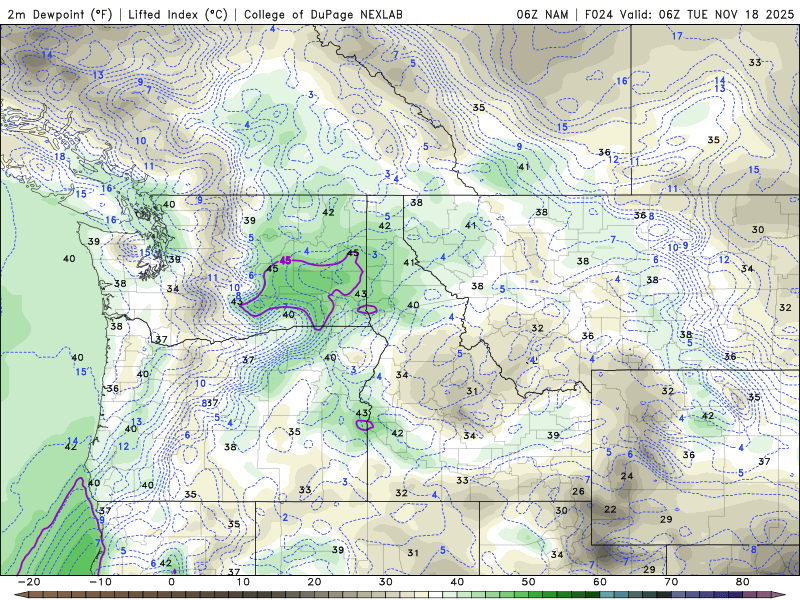Click the black '26' dewpoint value
Viewport: 800px width, 600px height.
pos(578,491)
